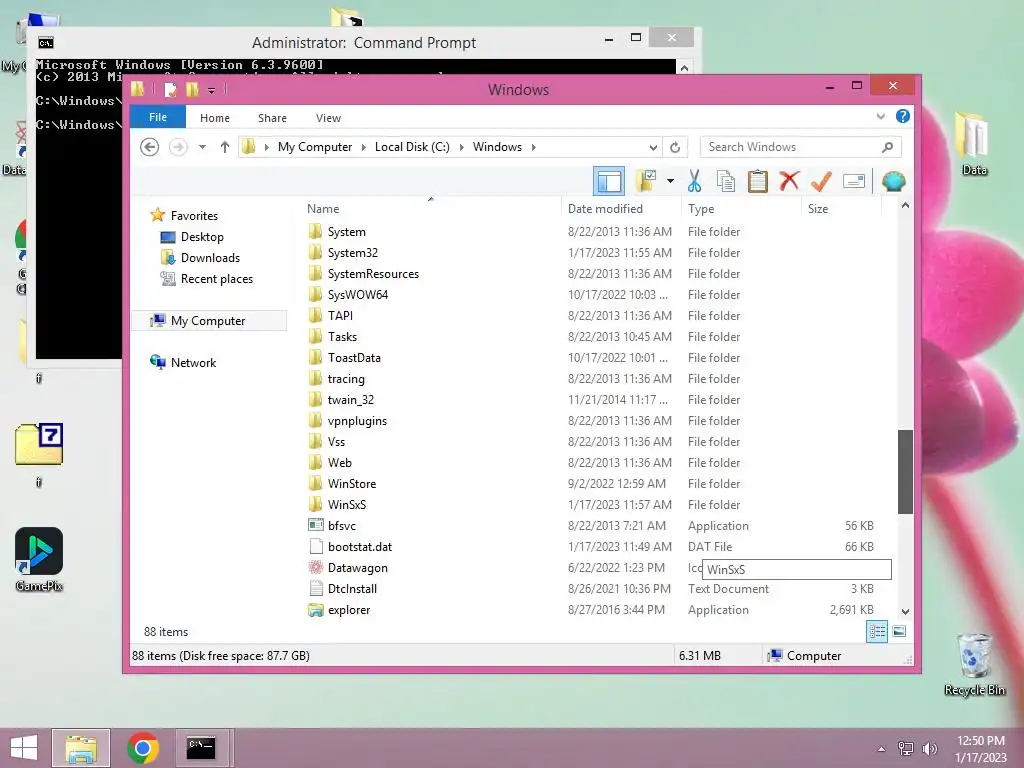Go up one folder level

pos(225,147)
